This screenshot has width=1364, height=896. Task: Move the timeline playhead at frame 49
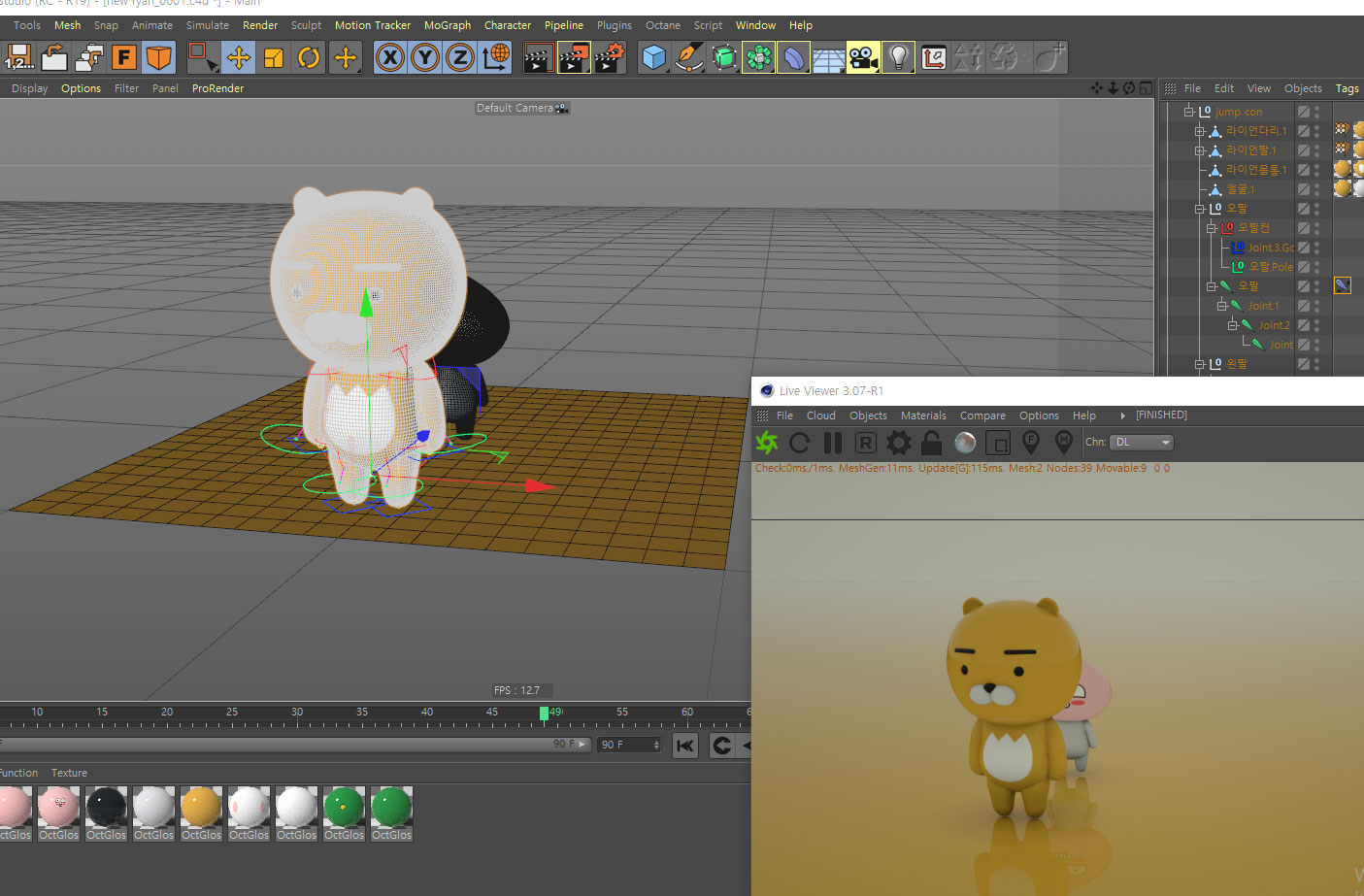[544, 713]
